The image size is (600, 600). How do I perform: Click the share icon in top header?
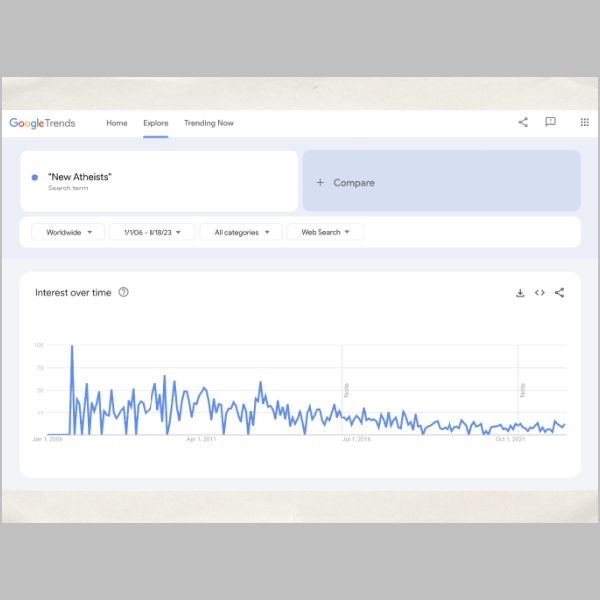point(523,122)
